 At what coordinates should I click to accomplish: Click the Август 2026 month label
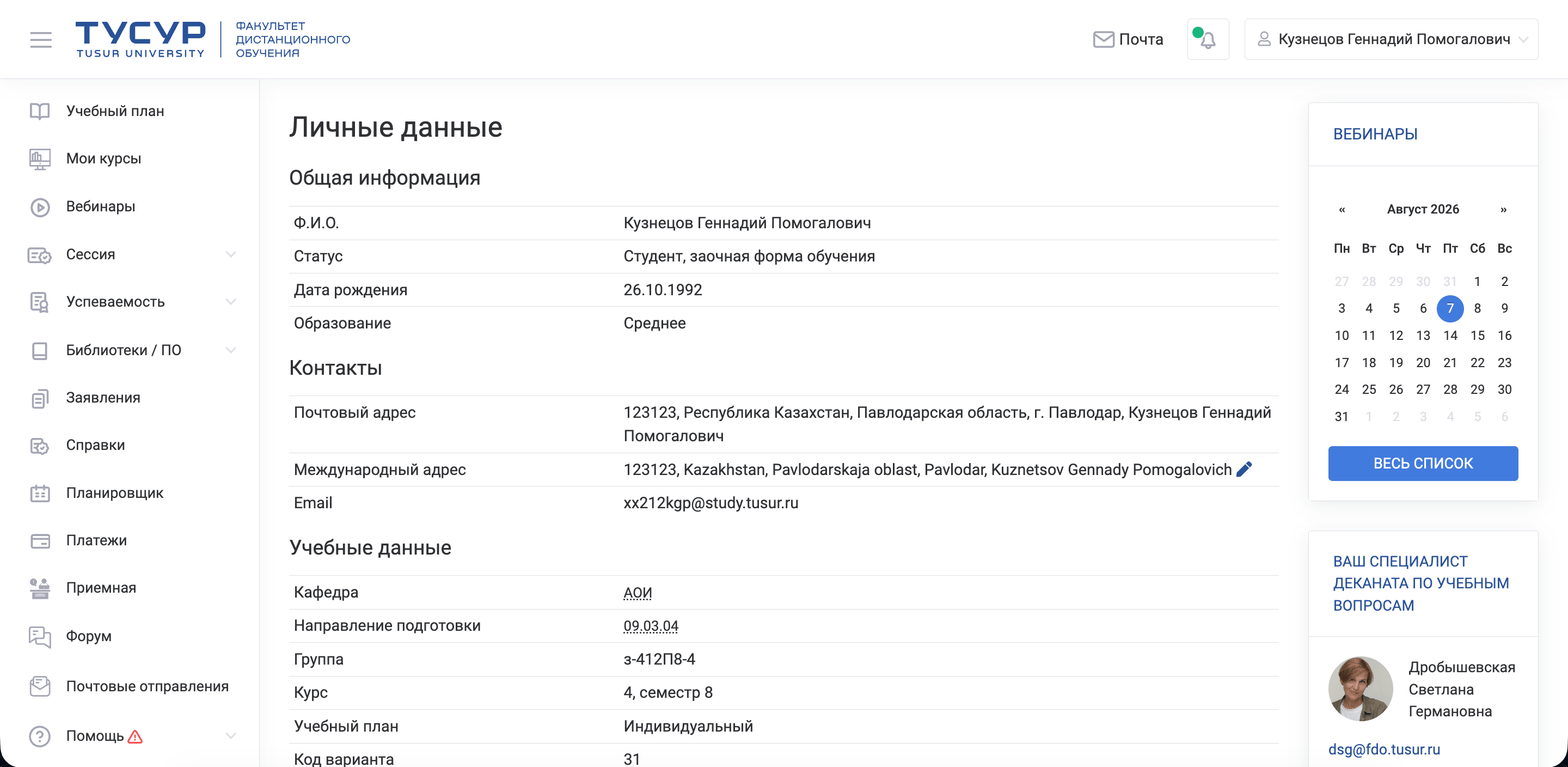pyautogui.click(x=1423, y=210)
